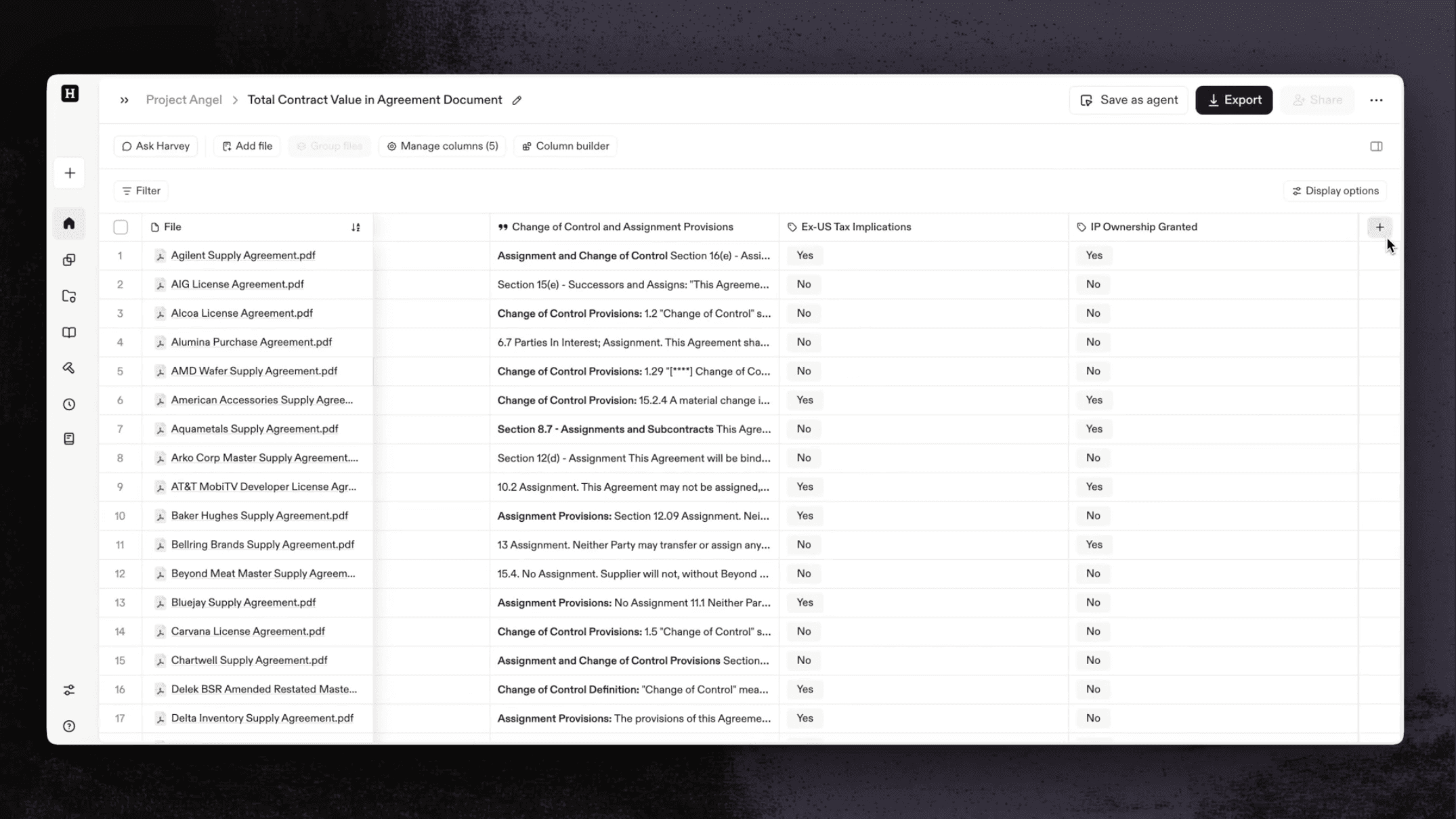Open Ask Harvey chat
Screen dimensions: 1456x819
pos(156,146)
